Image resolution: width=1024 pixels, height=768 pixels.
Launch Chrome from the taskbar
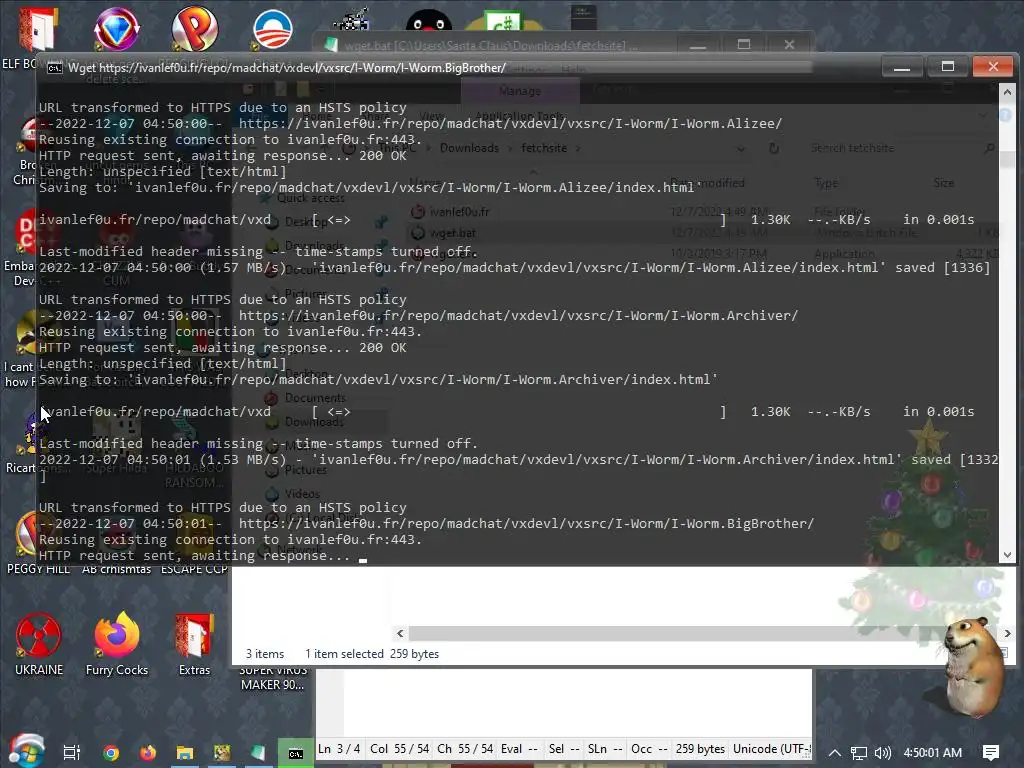(110, 753)
